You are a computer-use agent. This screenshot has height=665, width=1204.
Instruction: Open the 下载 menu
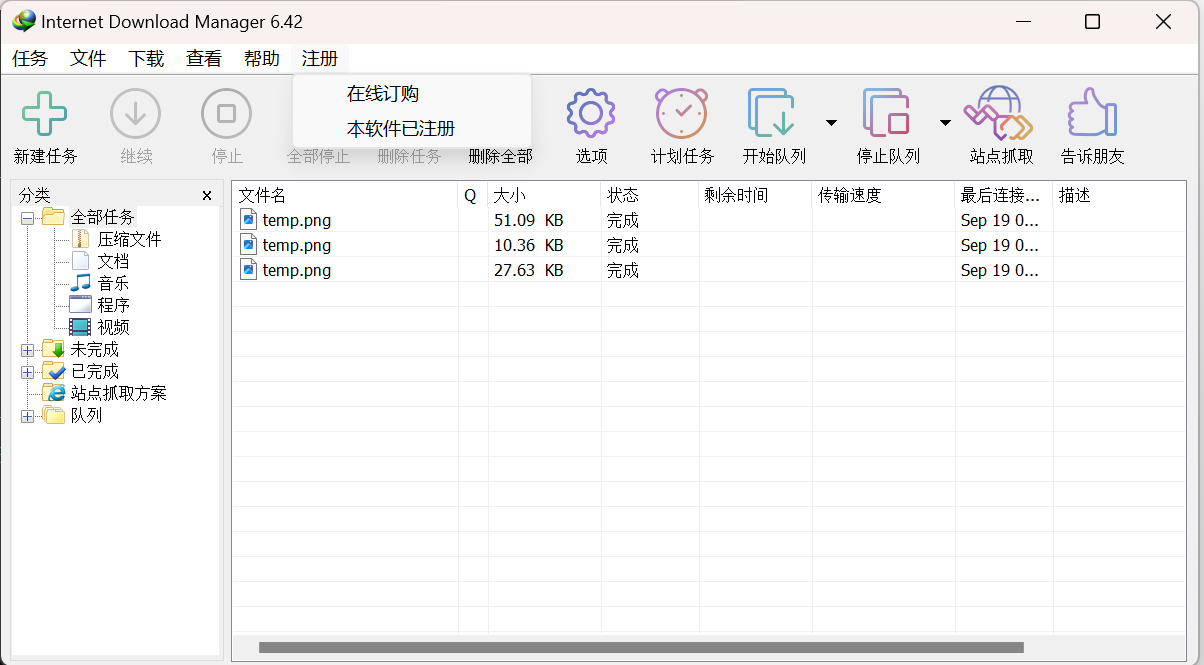(x=146, y=59)
